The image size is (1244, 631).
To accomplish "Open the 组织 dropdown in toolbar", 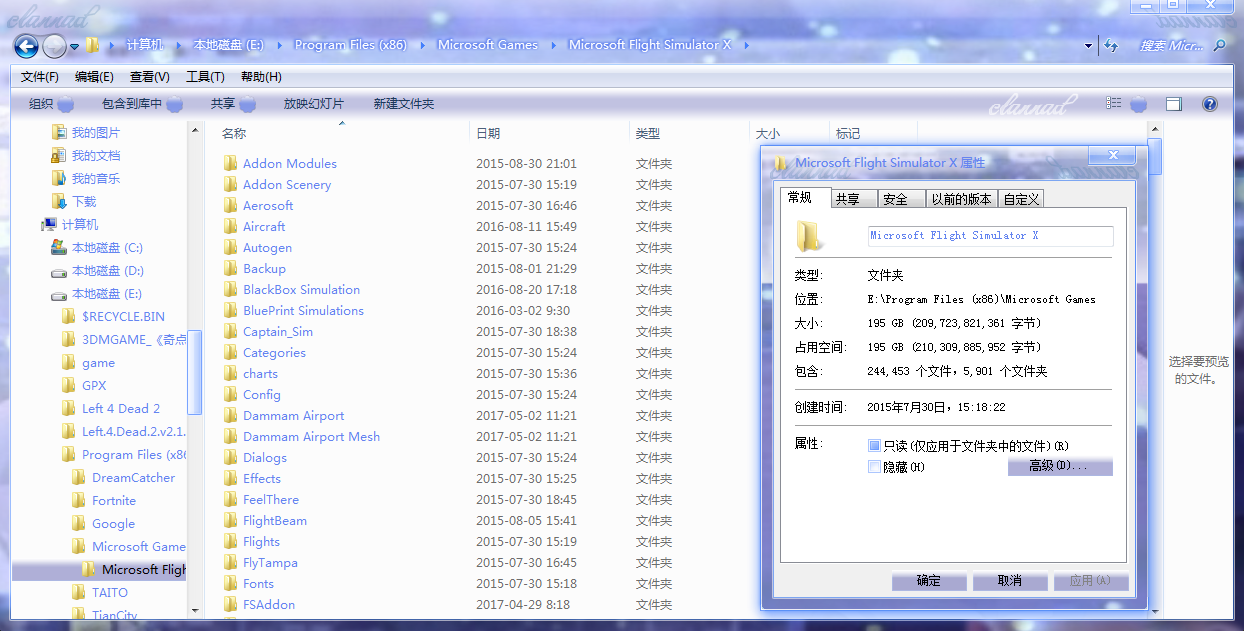I will (50, 104).
